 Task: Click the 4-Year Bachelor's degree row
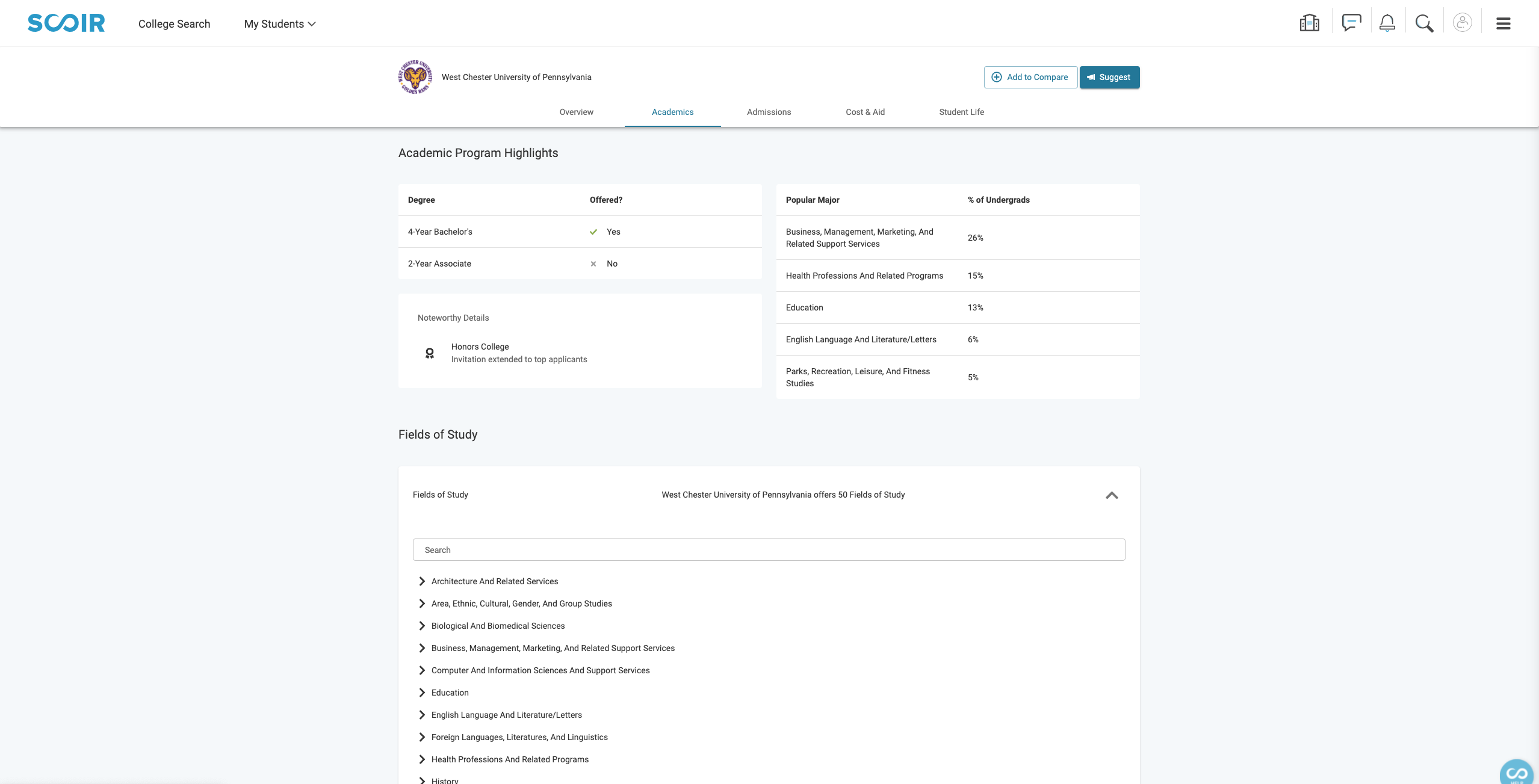click(x=580, y=232)
